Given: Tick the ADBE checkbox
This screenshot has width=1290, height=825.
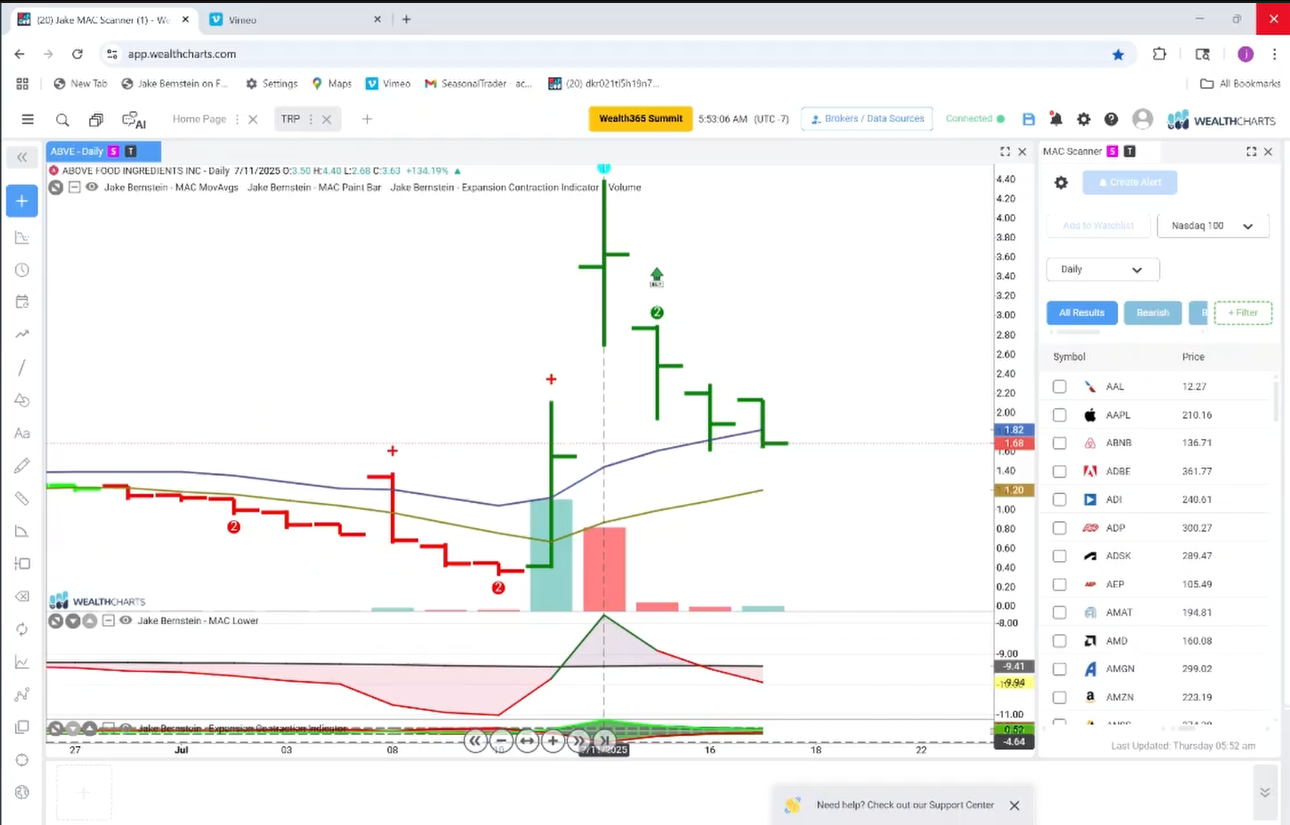Looking at the screenshot, I should click(1060, 471).
